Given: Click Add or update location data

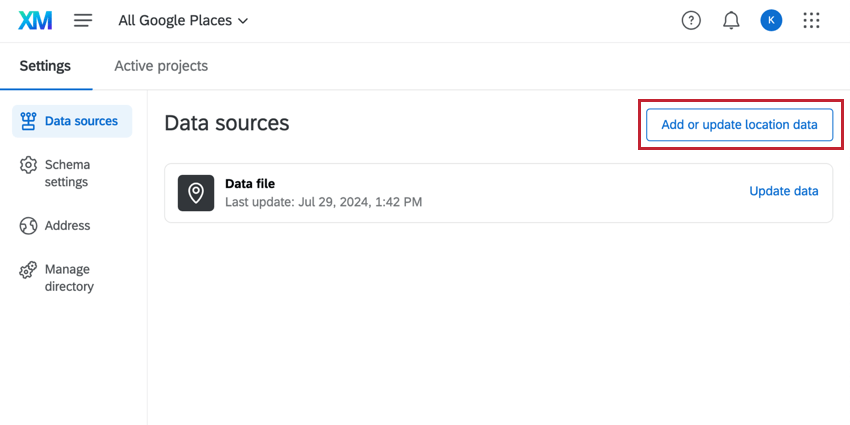Looking at the screenshot, I should click(x=739, y=125).
